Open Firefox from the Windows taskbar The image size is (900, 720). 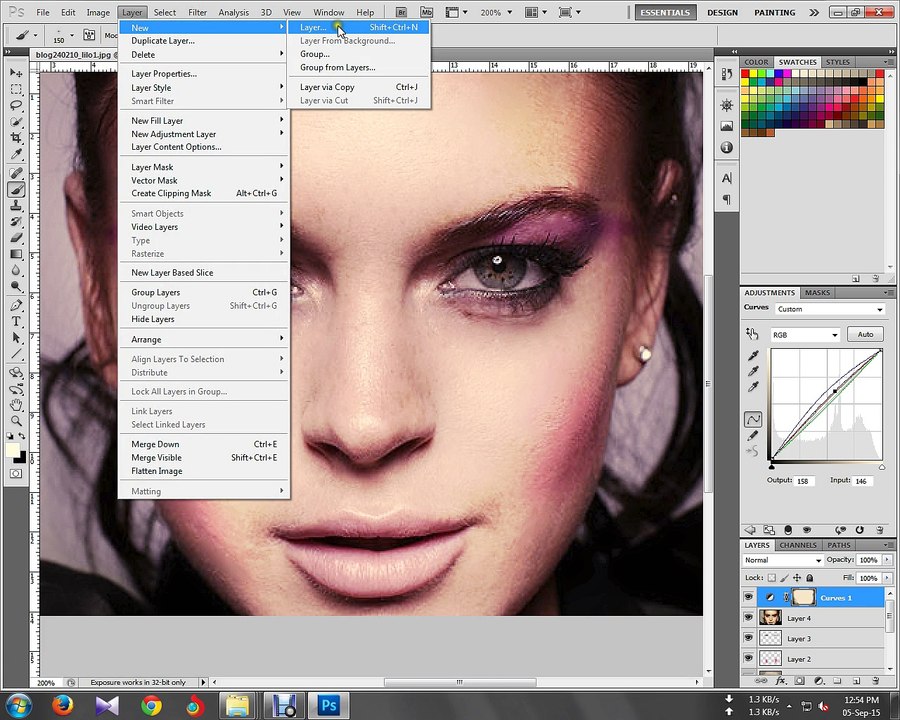point(62,704)
